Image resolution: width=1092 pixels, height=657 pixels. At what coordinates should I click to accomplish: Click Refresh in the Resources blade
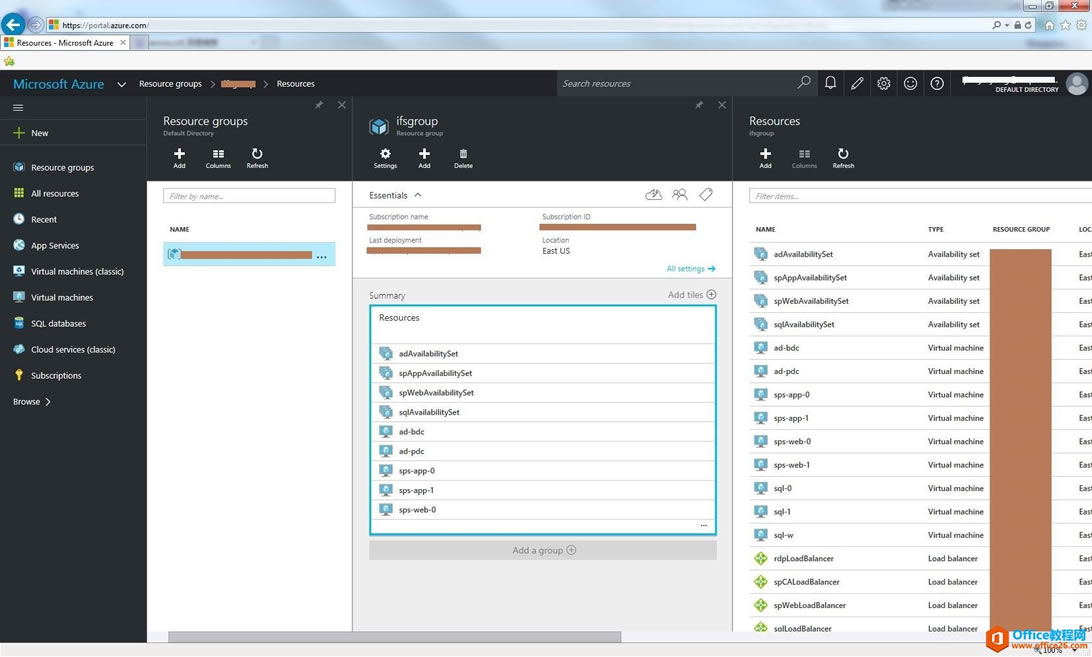pyautogui.click(x=843, y=158)
